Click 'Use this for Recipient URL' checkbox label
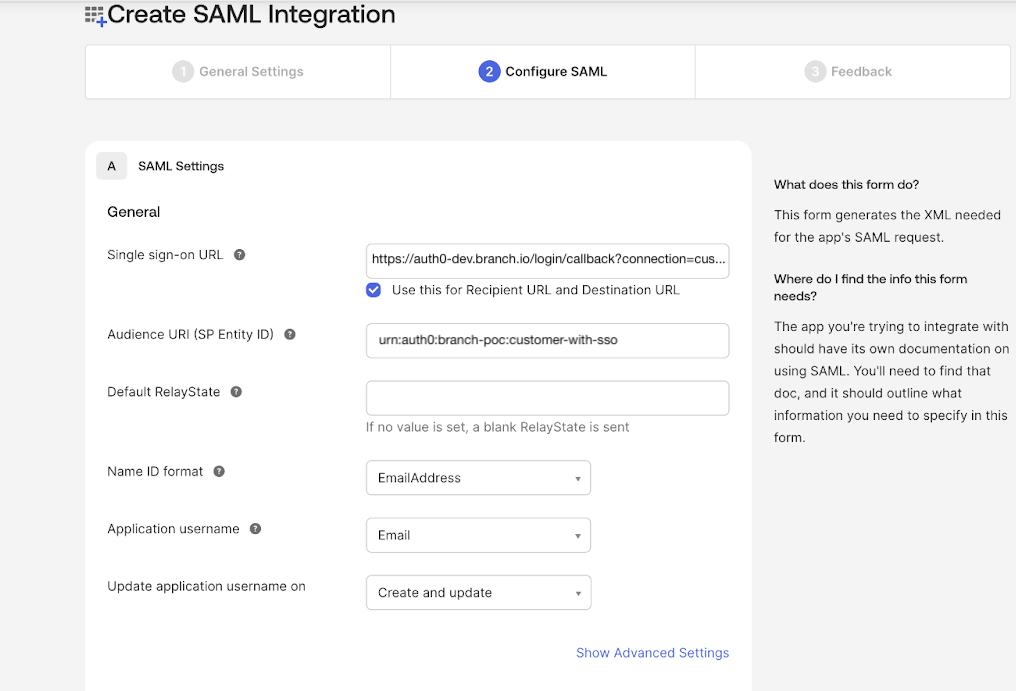The width and height of the screenshot is (1016, 691). click(x=535, y=290)
